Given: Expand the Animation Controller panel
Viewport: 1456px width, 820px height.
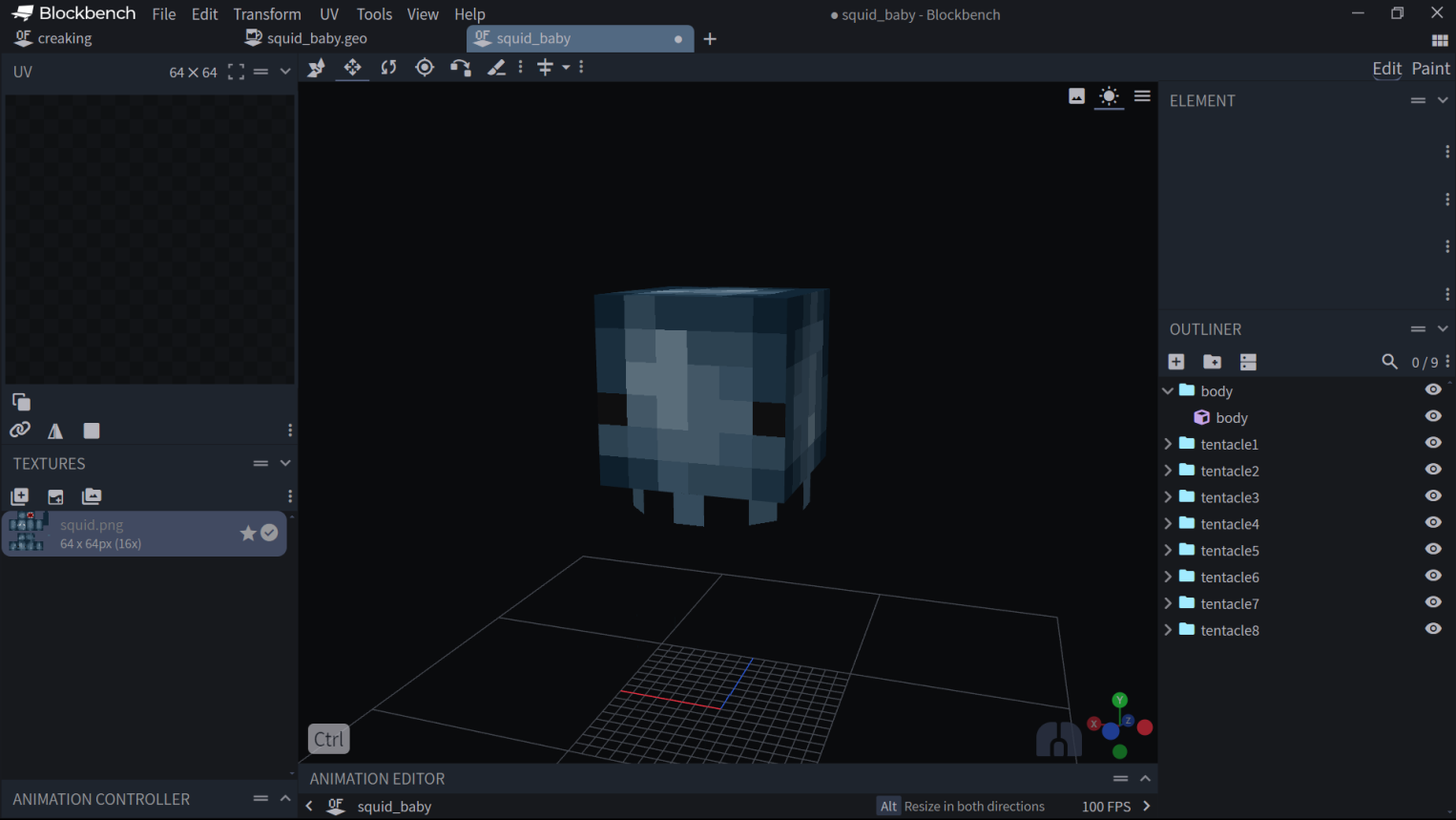Looking at the screenshot, I should [285, 799].
